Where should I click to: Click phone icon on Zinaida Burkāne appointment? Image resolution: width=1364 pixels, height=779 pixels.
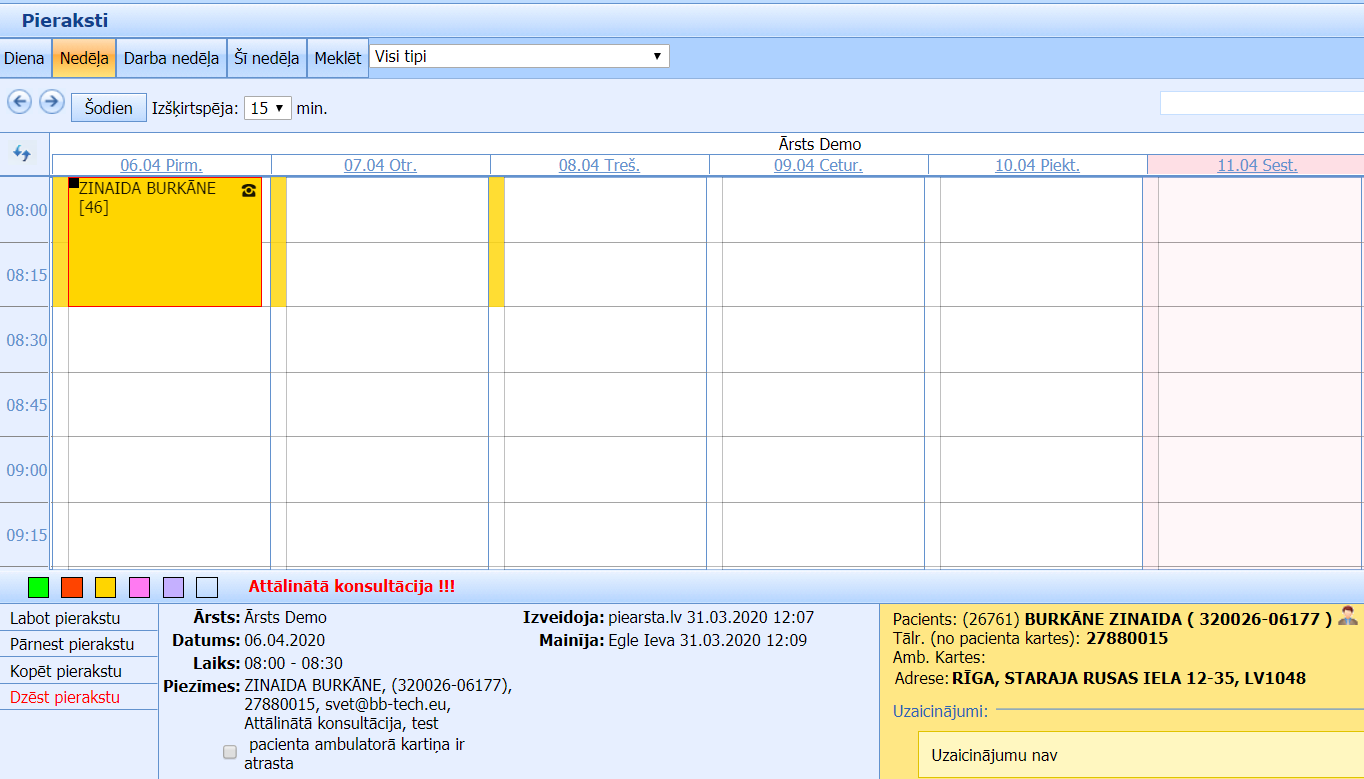click(x=249, y=191)
